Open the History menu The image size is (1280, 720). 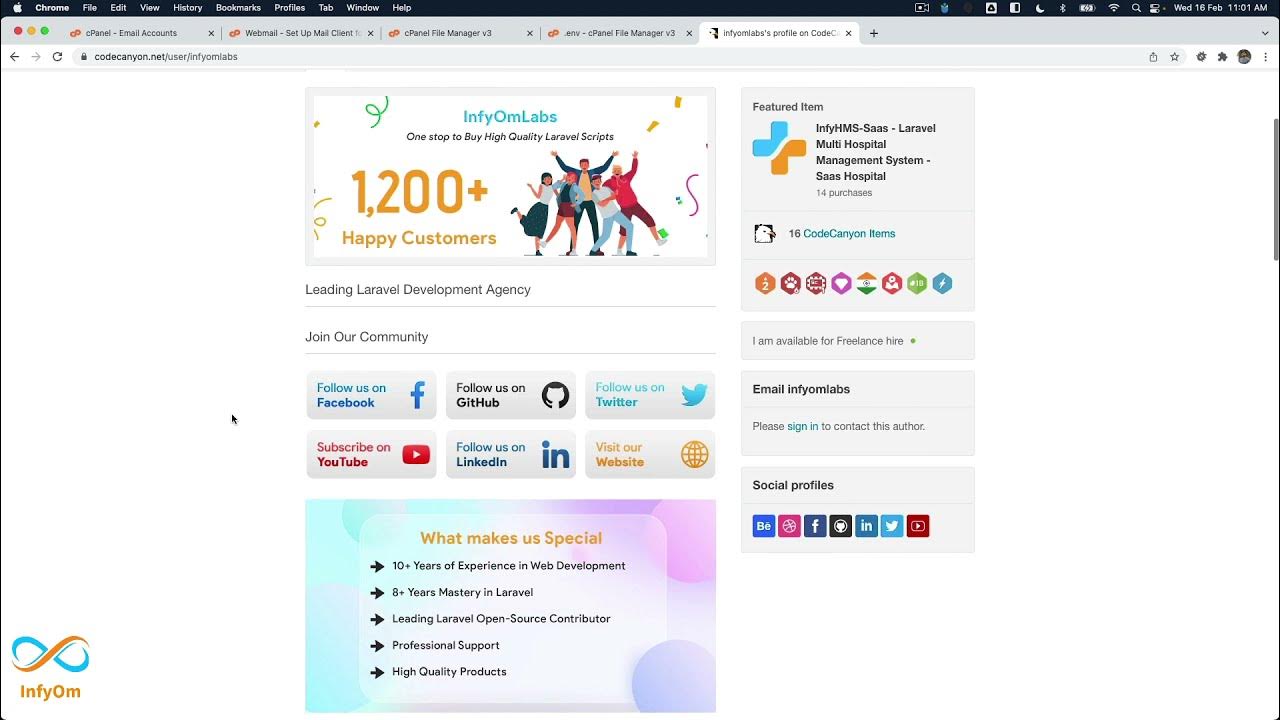click(187, 8)
